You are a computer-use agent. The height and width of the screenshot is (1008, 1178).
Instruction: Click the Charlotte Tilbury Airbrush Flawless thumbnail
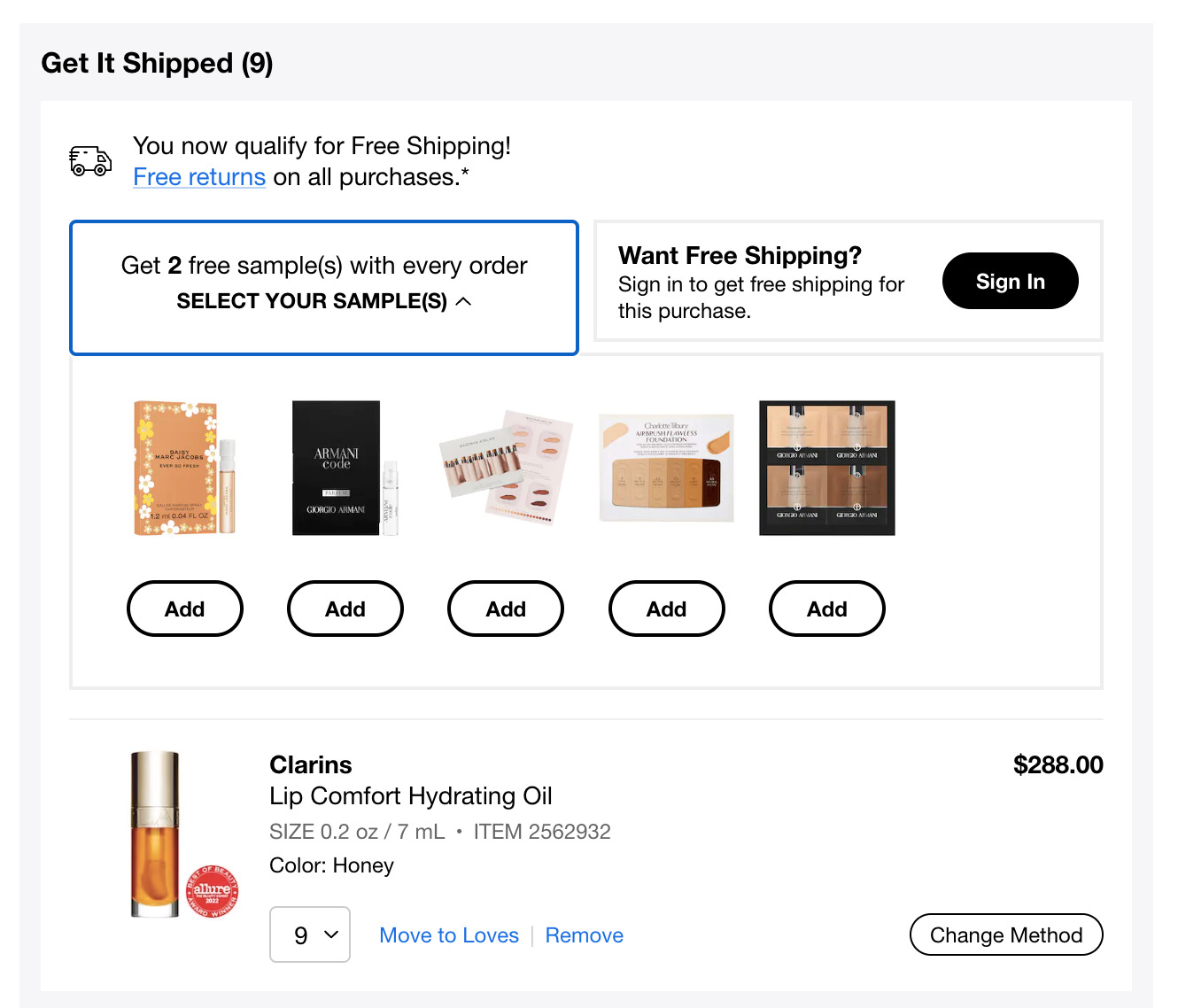(x=666, y=468)
